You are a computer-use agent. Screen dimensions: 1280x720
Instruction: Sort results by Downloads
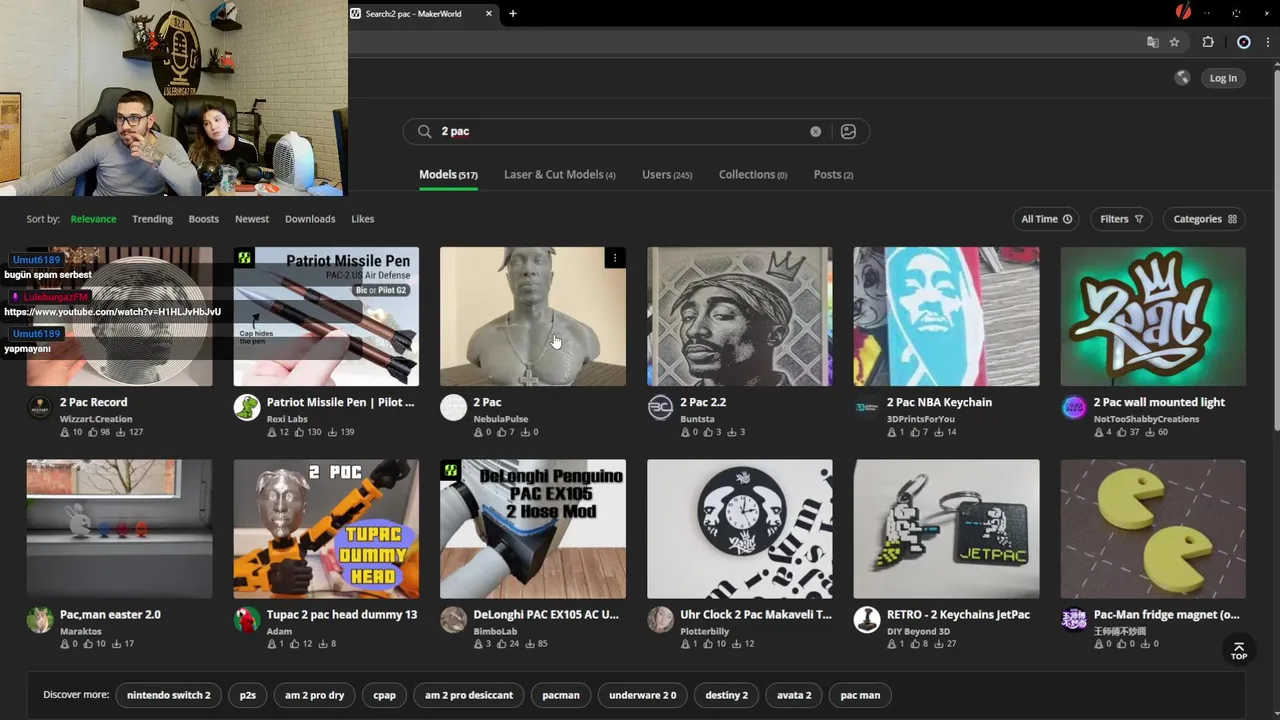click(x=310, y=219)
